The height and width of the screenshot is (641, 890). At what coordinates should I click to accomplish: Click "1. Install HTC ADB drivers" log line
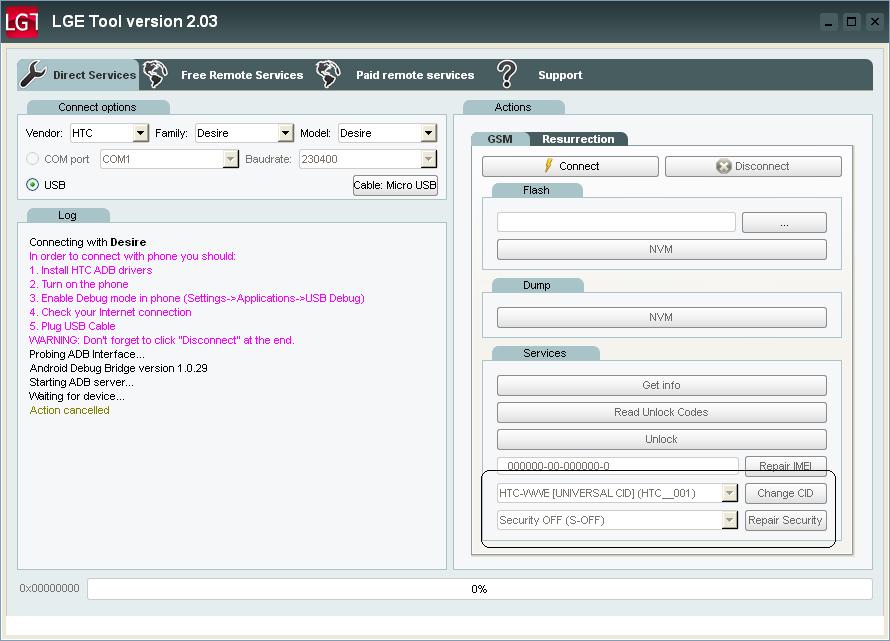click(x=91, y=270)
